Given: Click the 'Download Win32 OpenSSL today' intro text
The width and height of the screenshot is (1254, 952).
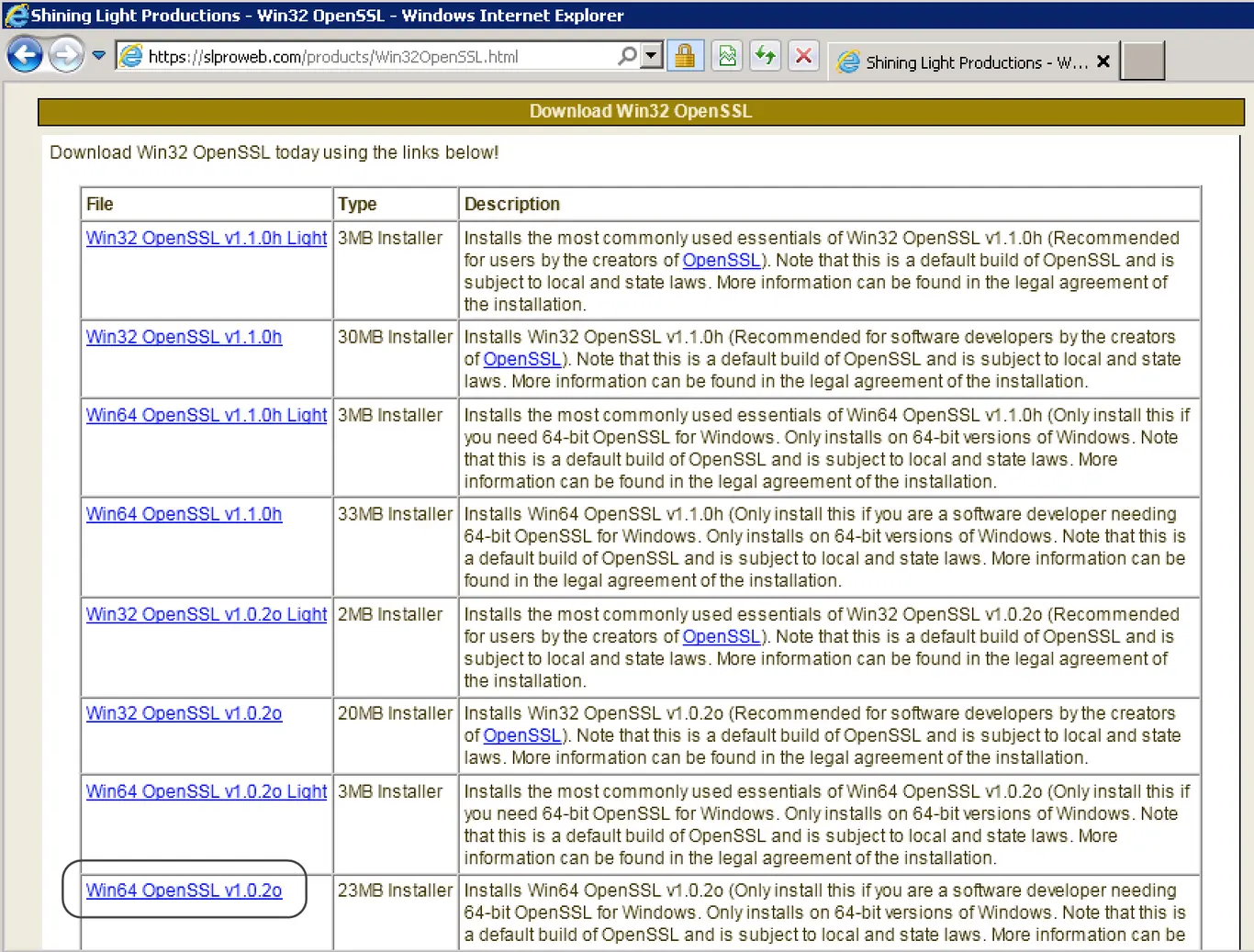Looking at the screenshot, I should point(274,152).
